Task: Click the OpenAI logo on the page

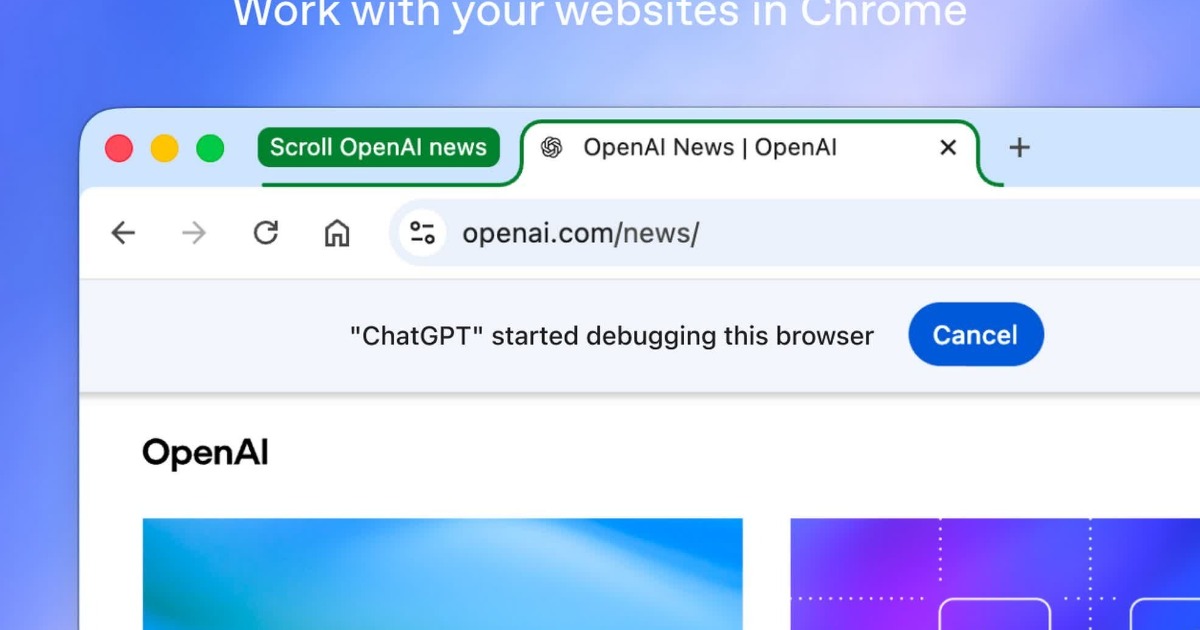Action: (205, 453)
